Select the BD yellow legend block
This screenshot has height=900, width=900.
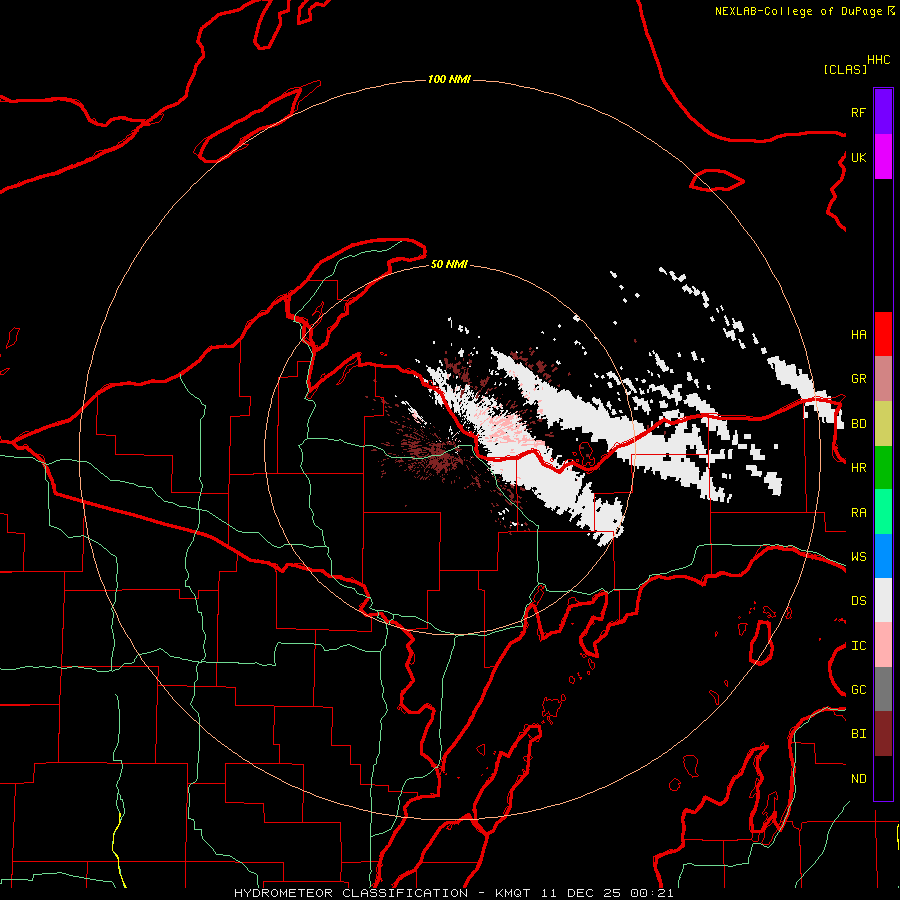point(883,424)
